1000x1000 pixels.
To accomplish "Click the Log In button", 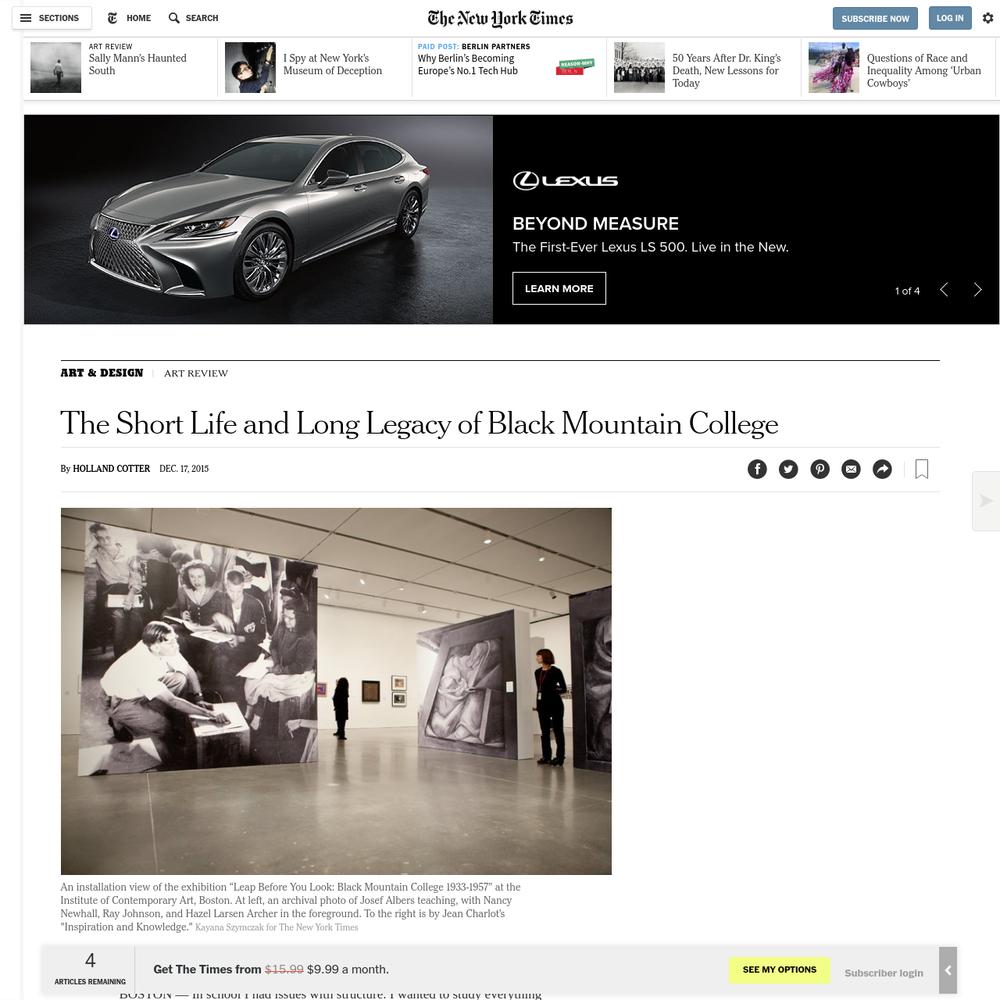I will [950, 18].
